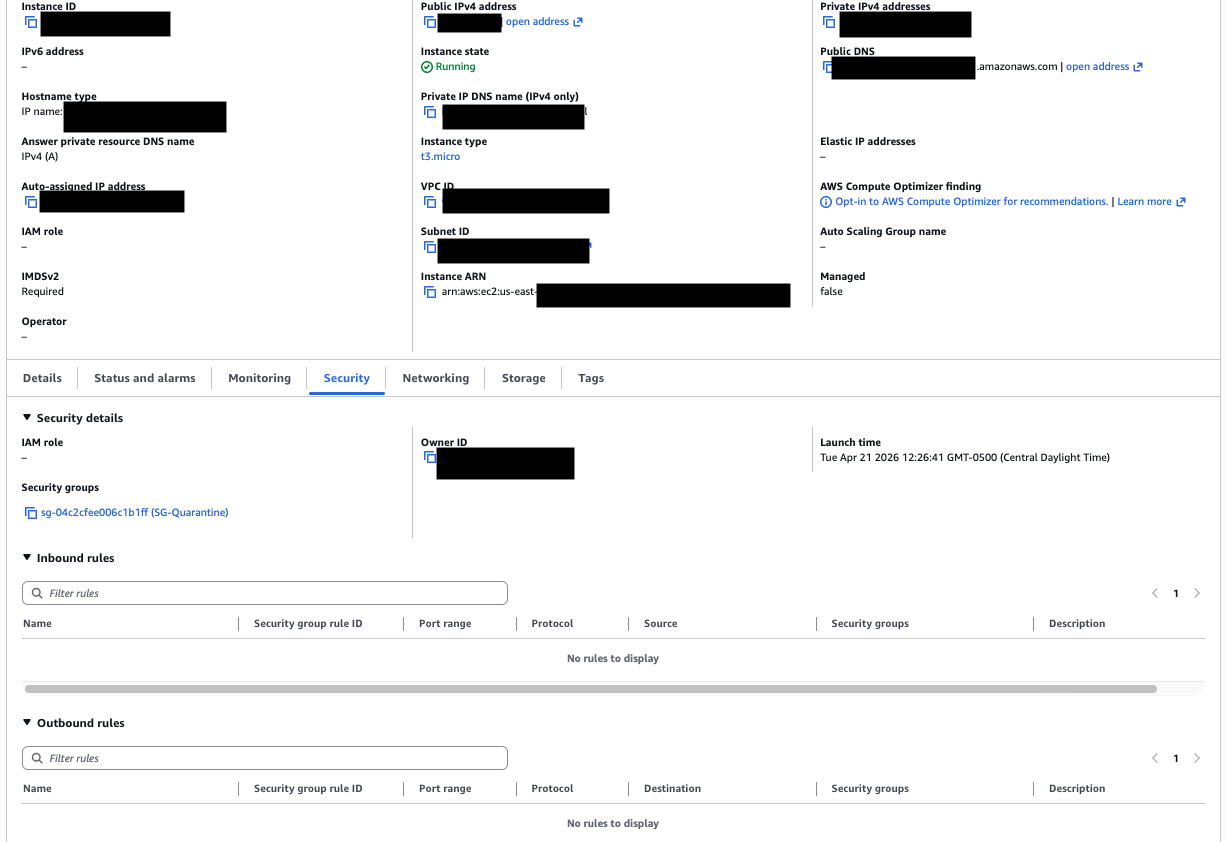Open the Status and alarms tab
This screenshot has width=1226, height=842.
(145, 378)
